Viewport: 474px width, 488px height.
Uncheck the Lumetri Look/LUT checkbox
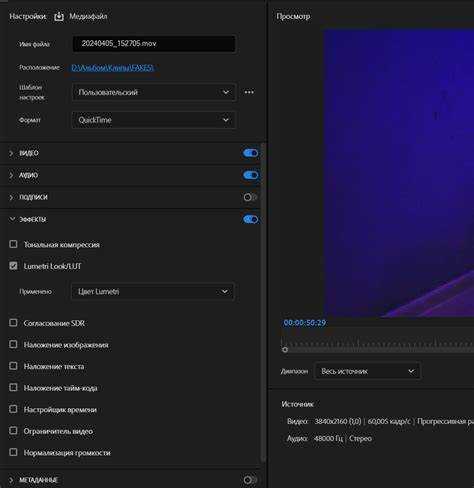coord(13,266)
